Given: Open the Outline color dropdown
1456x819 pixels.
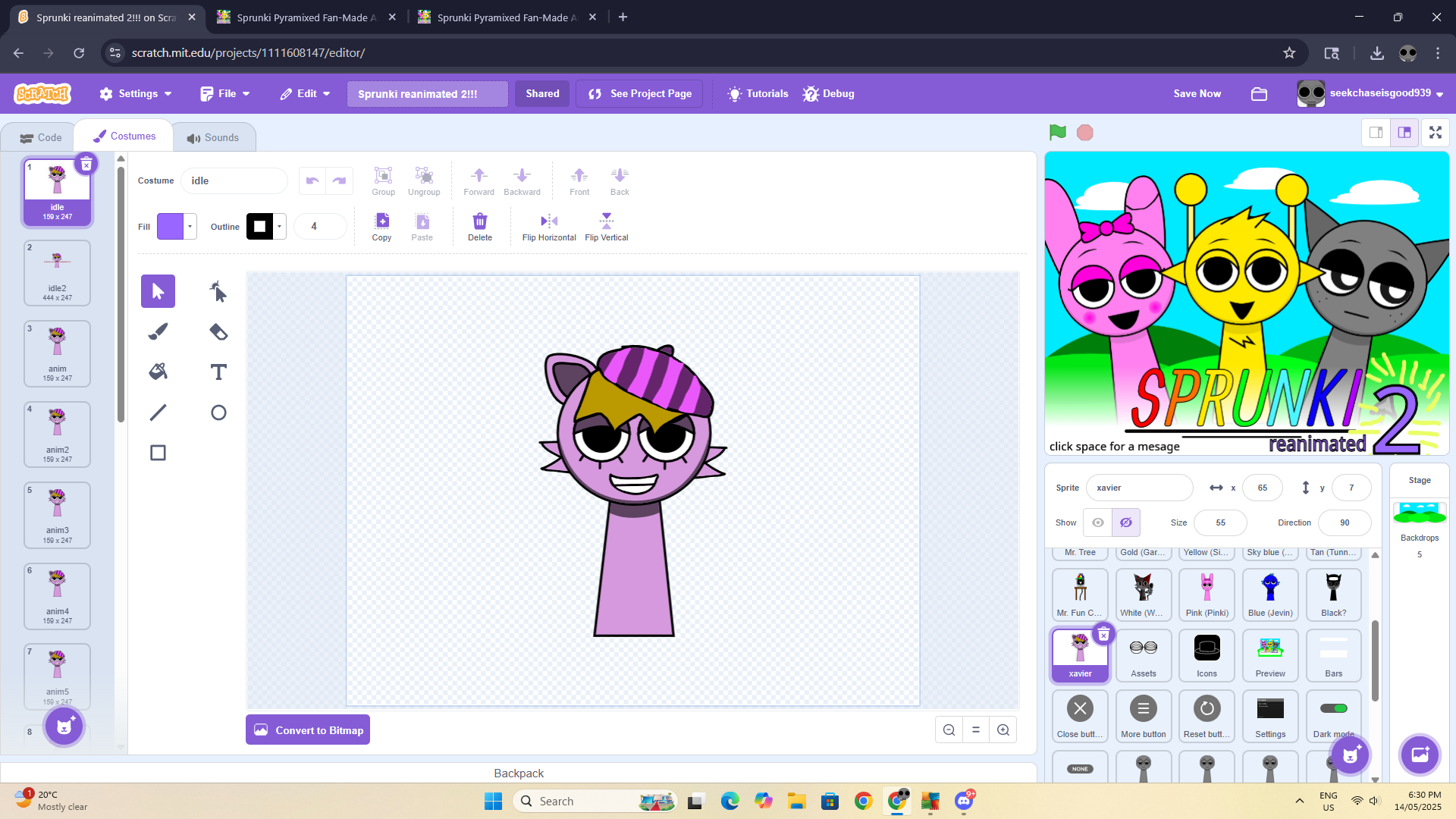Looking at the screenshot, I should (x=279, y=226).
